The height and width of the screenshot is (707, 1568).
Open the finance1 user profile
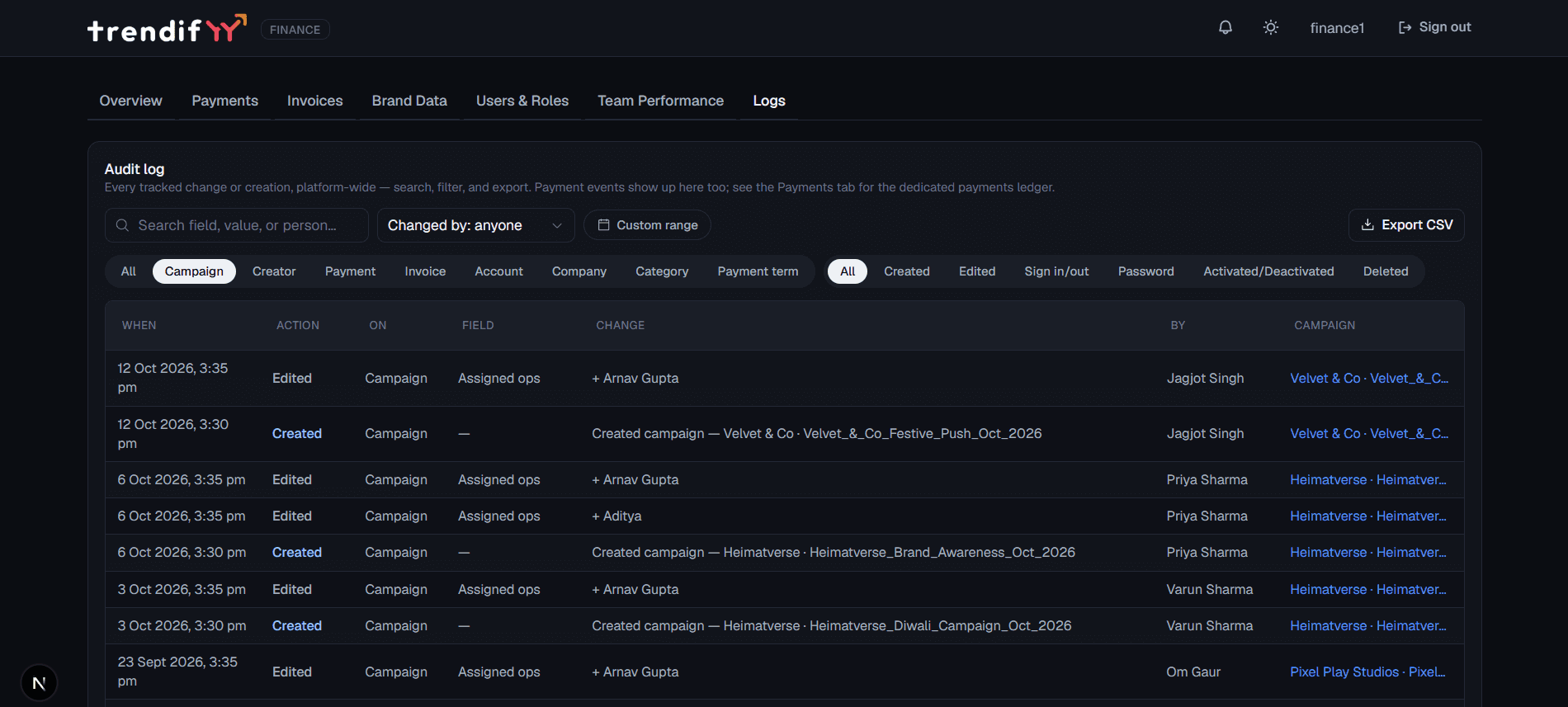pyautogui.click(x=1337, y=28)
